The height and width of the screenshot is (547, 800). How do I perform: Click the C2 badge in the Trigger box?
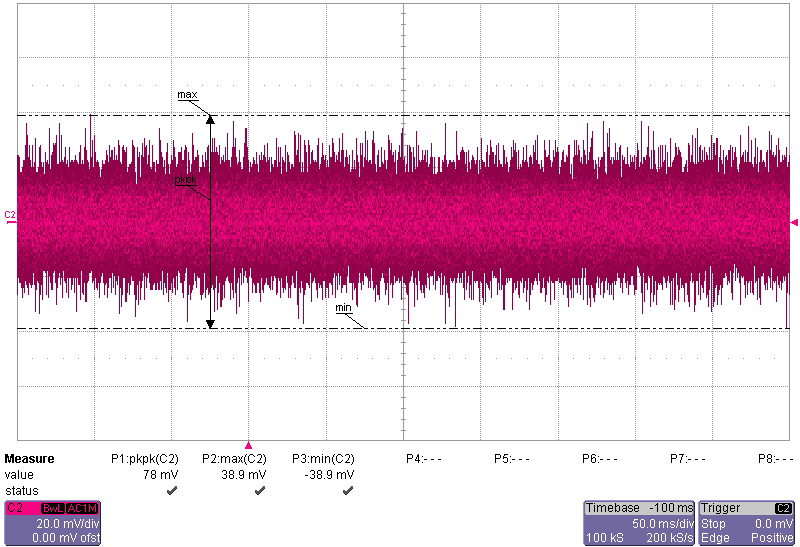pos(783,508)
